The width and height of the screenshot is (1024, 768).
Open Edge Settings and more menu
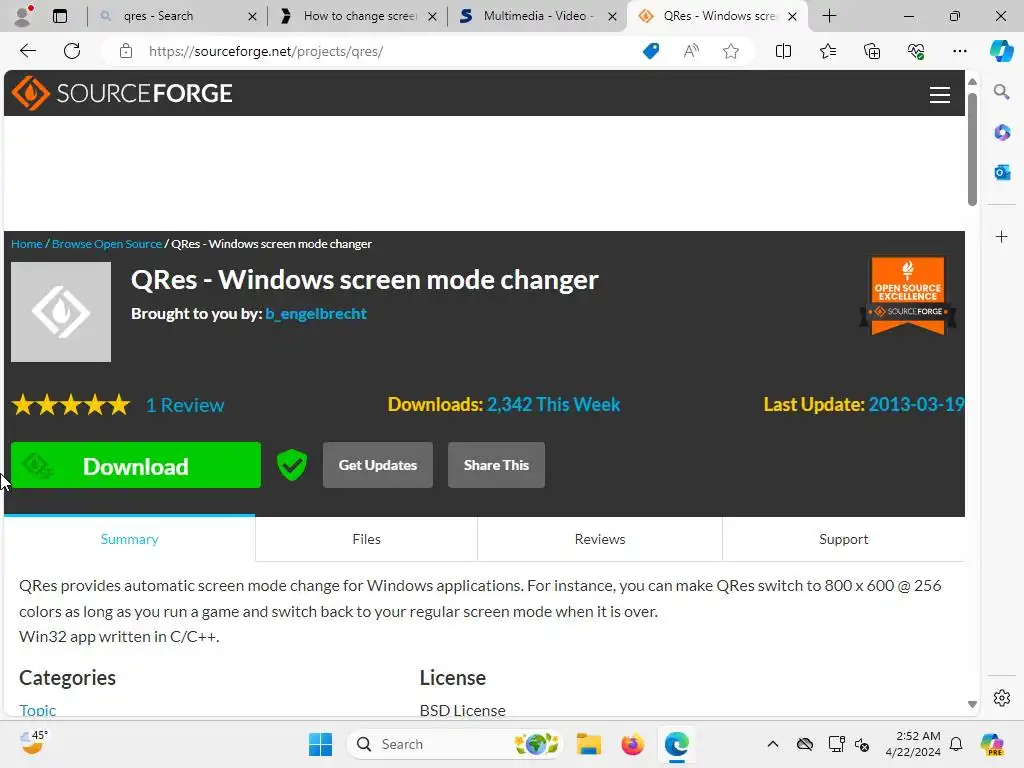(959, 51)
